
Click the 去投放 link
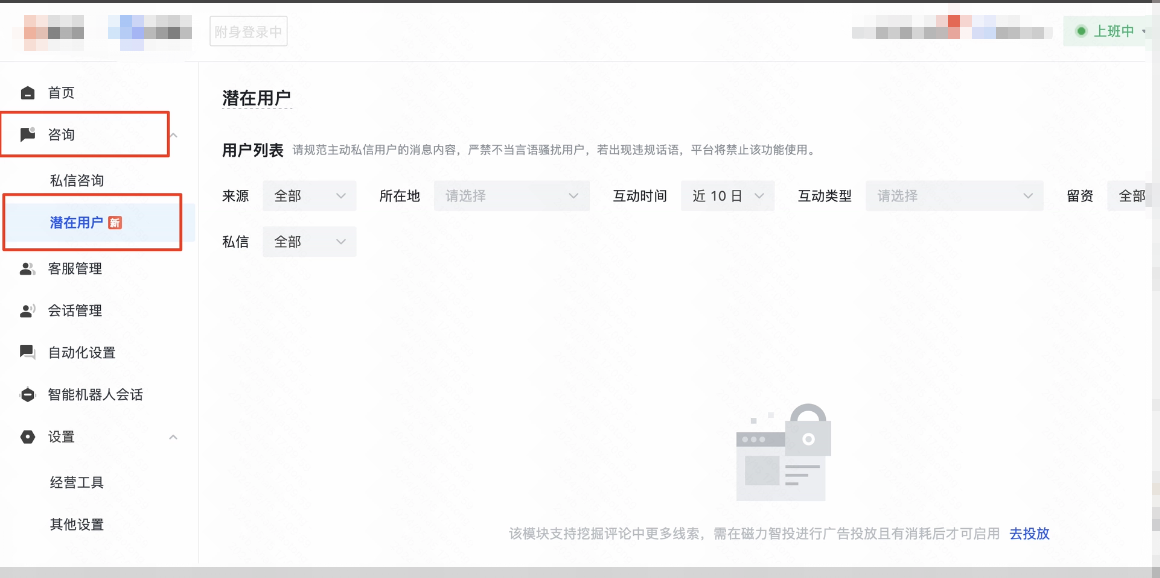coord(1030,533)
